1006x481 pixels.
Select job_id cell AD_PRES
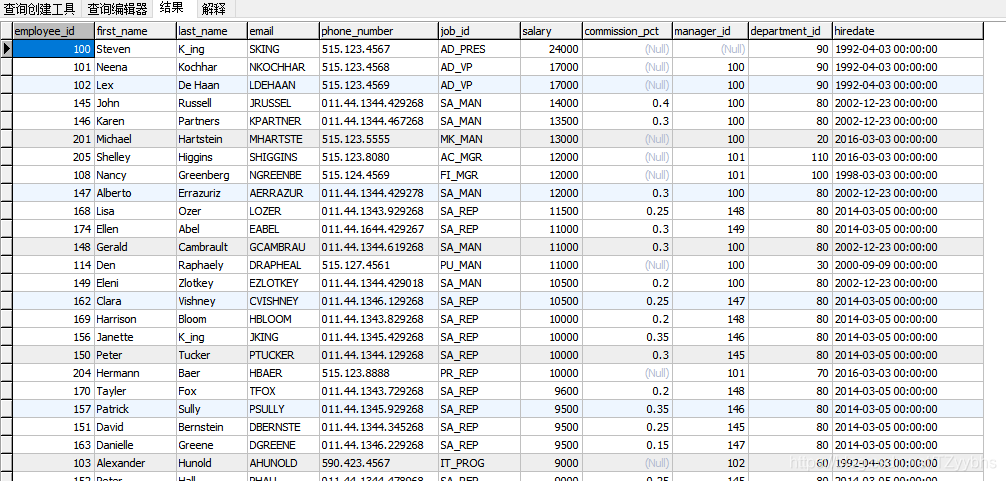pyautogui.click(x=479, y=49)
